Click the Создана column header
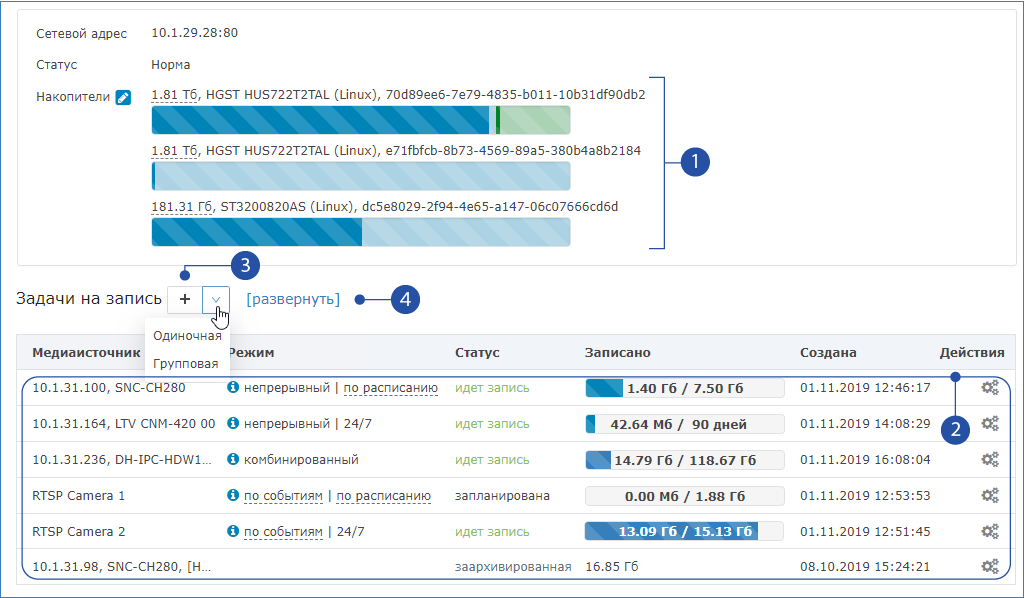 coord(828,353)
